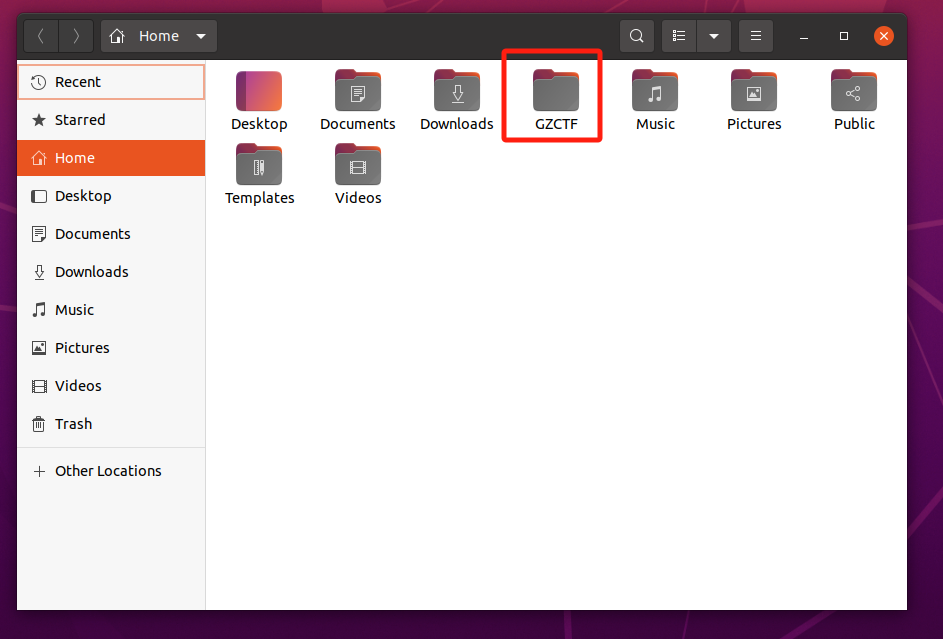Open Trash in the sidebar
Image resolution: width=943 pixels, height=639 pixels.
pos(111,424)
